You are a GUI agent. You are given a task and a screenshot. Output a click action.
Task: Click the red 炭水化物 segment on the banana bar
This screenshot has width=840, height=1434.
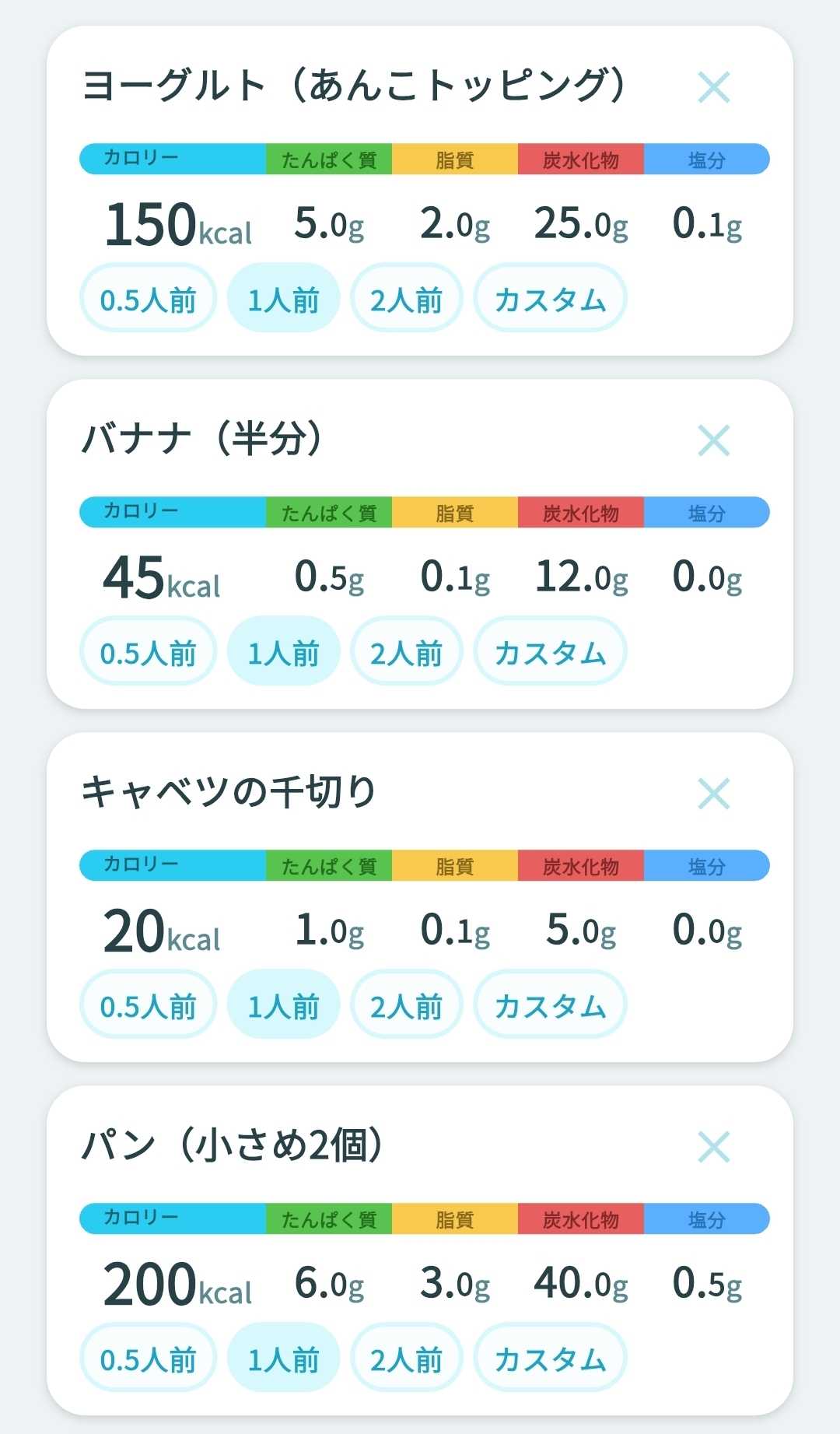pos(581,512)
